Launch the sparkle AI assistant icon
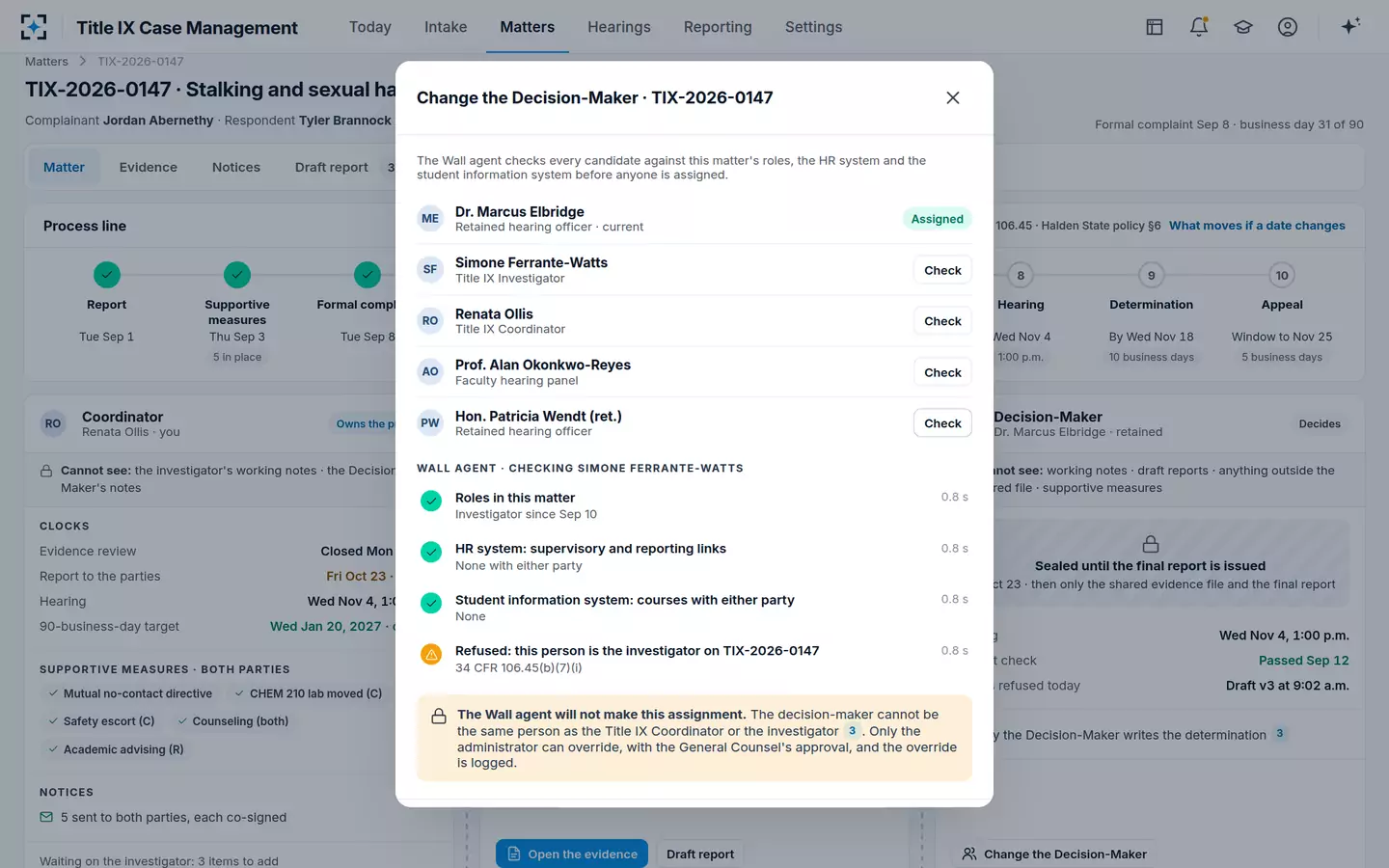Viewport: 1389px width, 868px height. point(1350,26)
